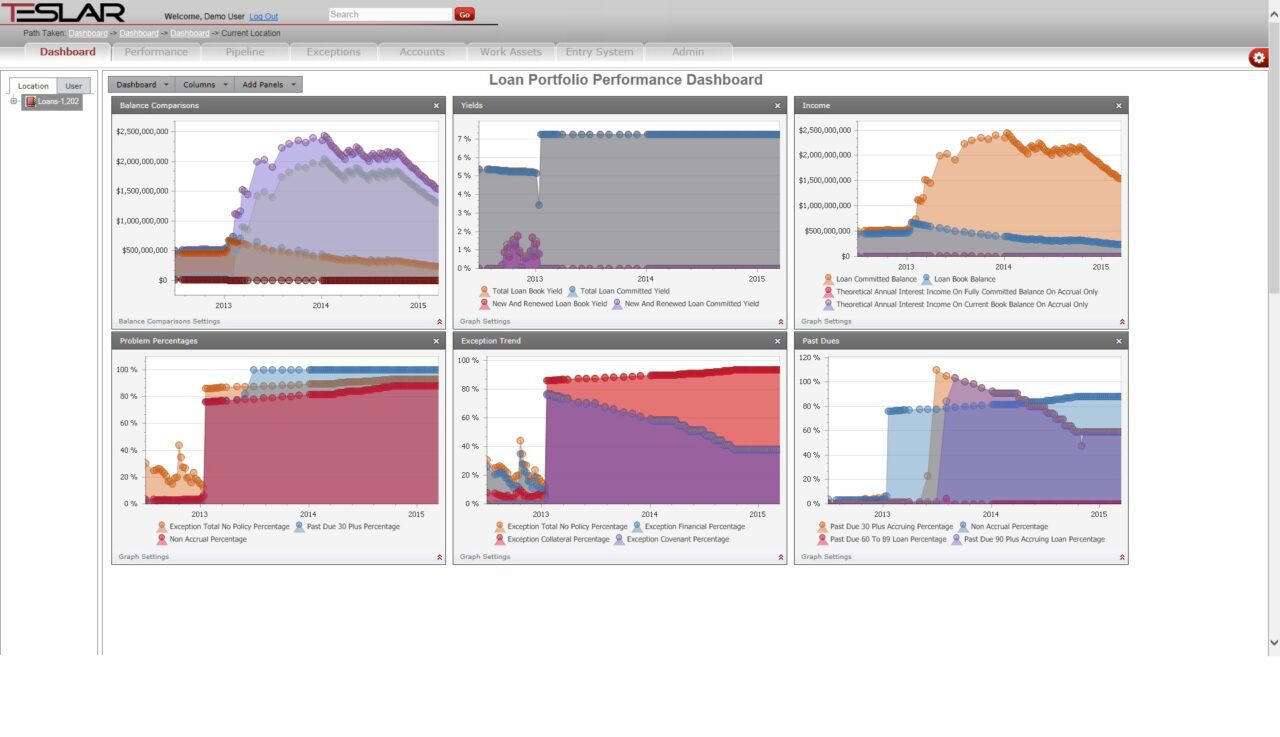1280x737 pixels.
Task: Toggle Theoretical Income On Current Book Balance legend
Action: tap(955, 304)
